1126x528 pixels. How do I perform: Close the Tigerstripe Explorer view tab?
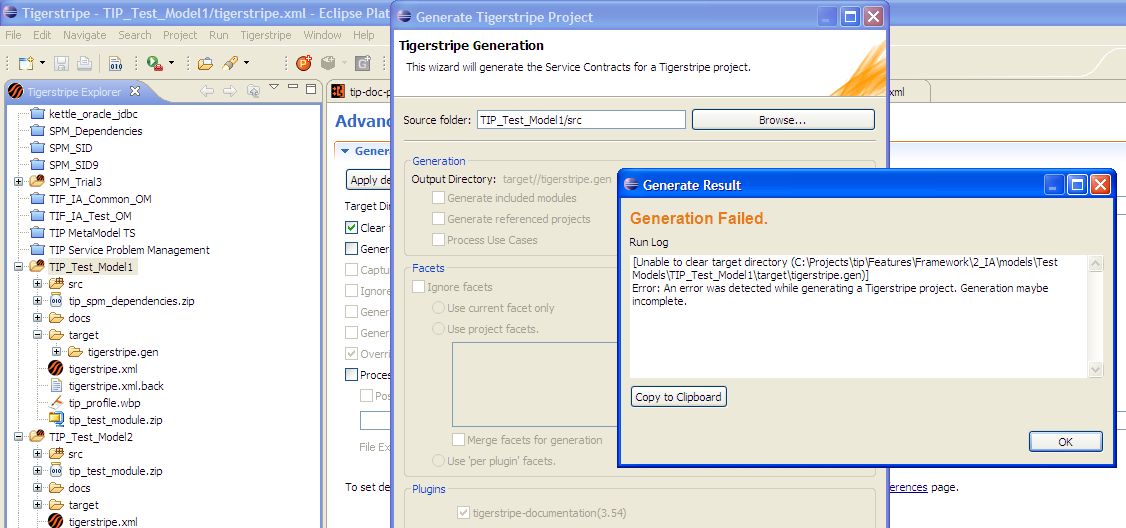[x=135, y=91]
